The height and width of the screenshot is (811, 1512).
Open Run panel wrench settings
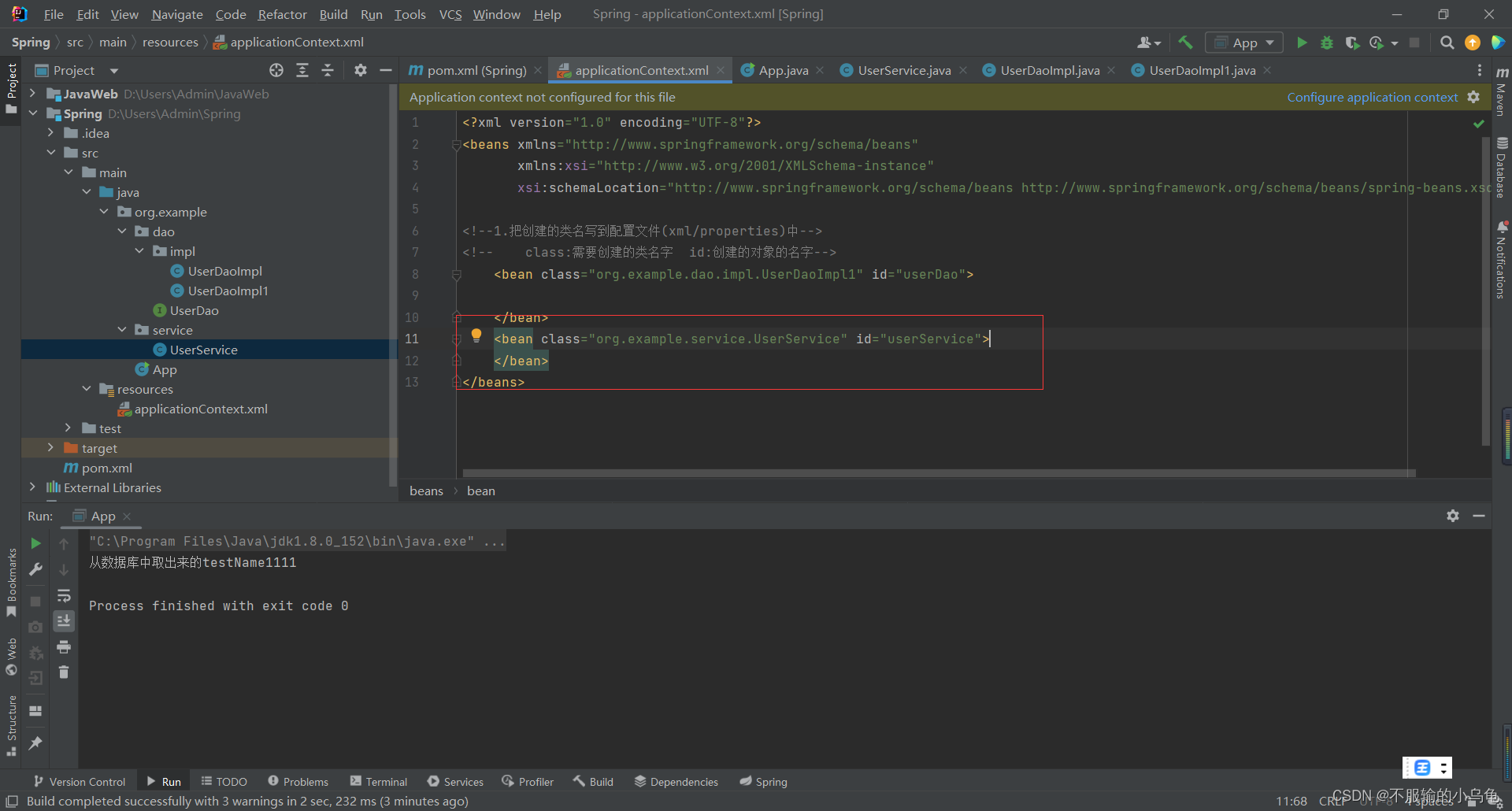click(35, 569)
